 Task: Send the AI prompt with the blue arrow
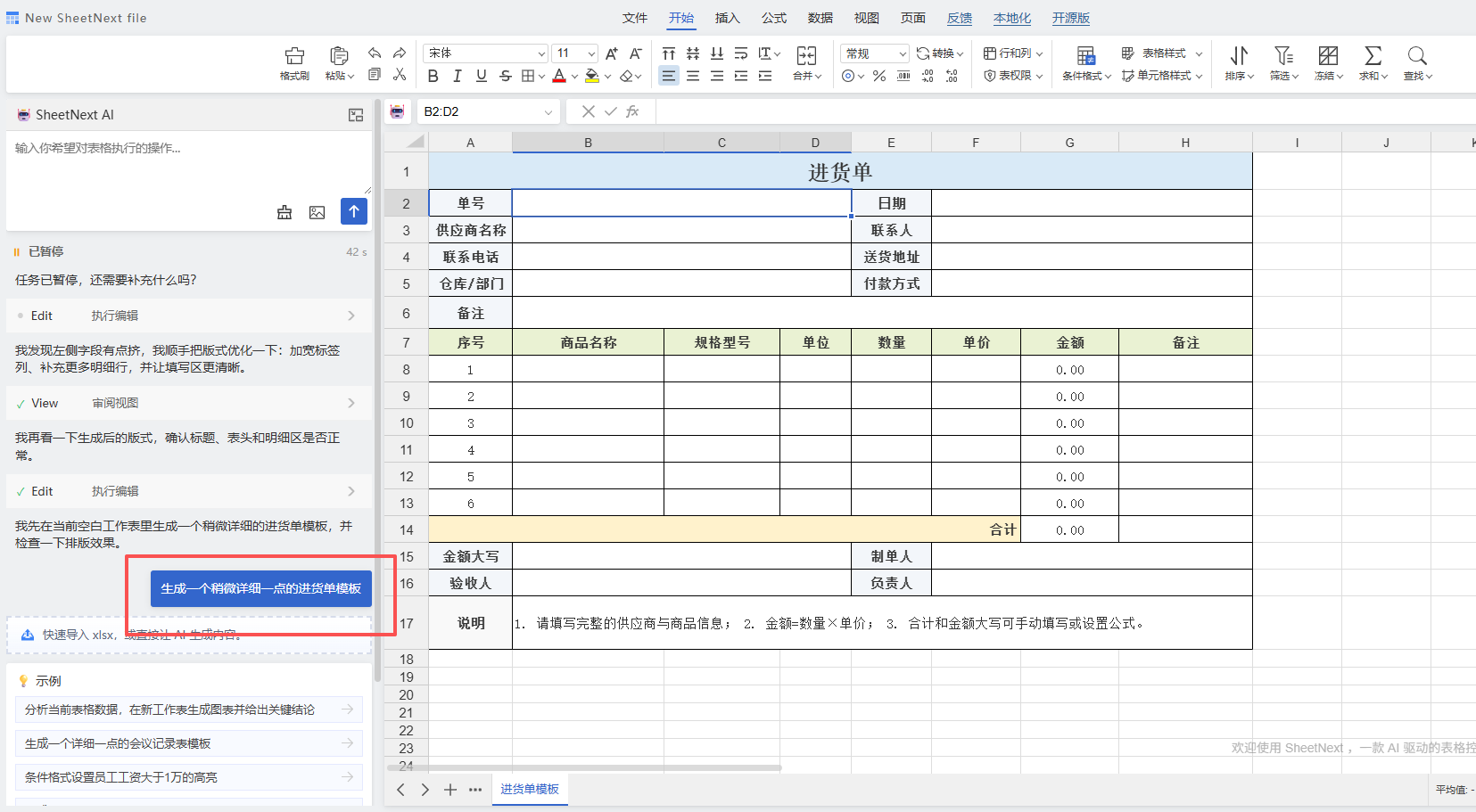(354, 211)
